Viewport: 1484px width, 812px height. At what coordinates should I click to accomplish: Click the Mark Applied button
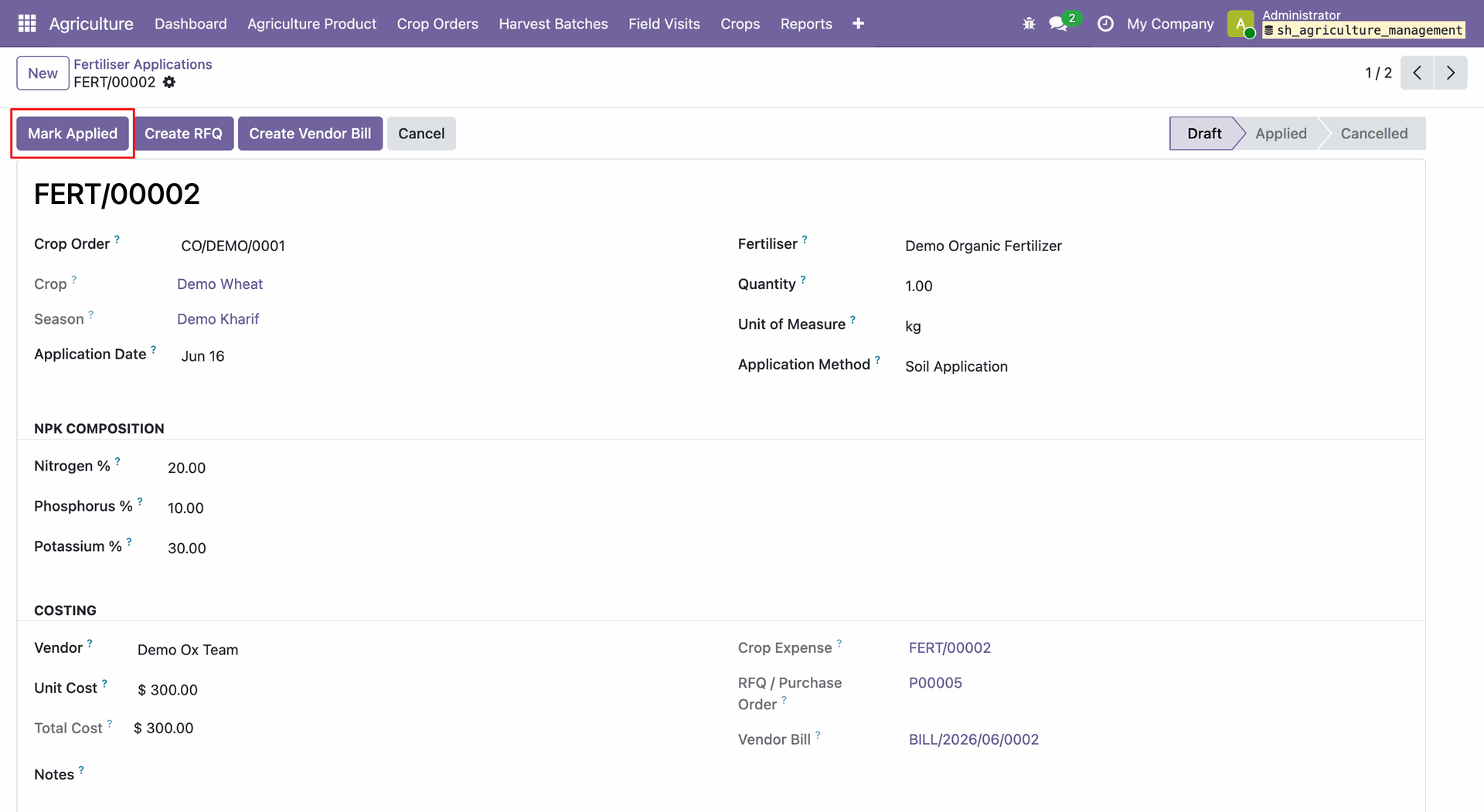73,134
